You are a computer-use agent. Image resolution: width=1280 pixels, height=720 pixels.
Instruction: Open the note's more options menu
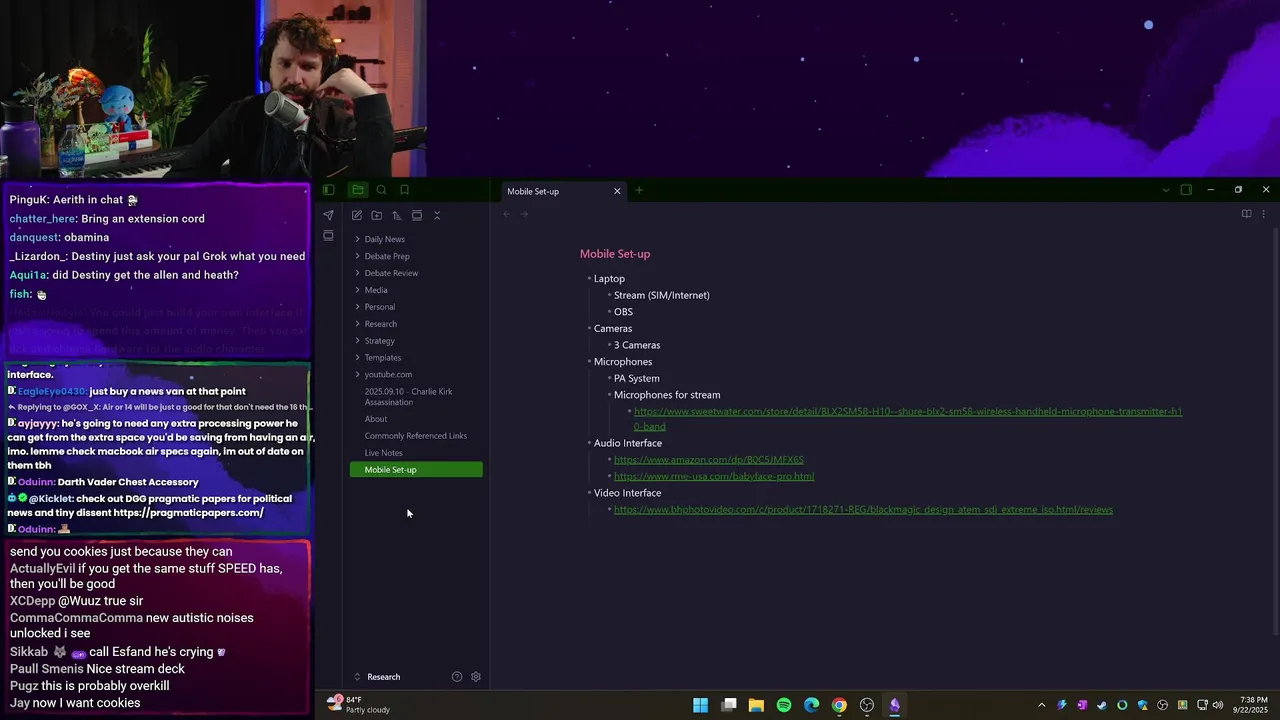click(x=1263, y=214)
